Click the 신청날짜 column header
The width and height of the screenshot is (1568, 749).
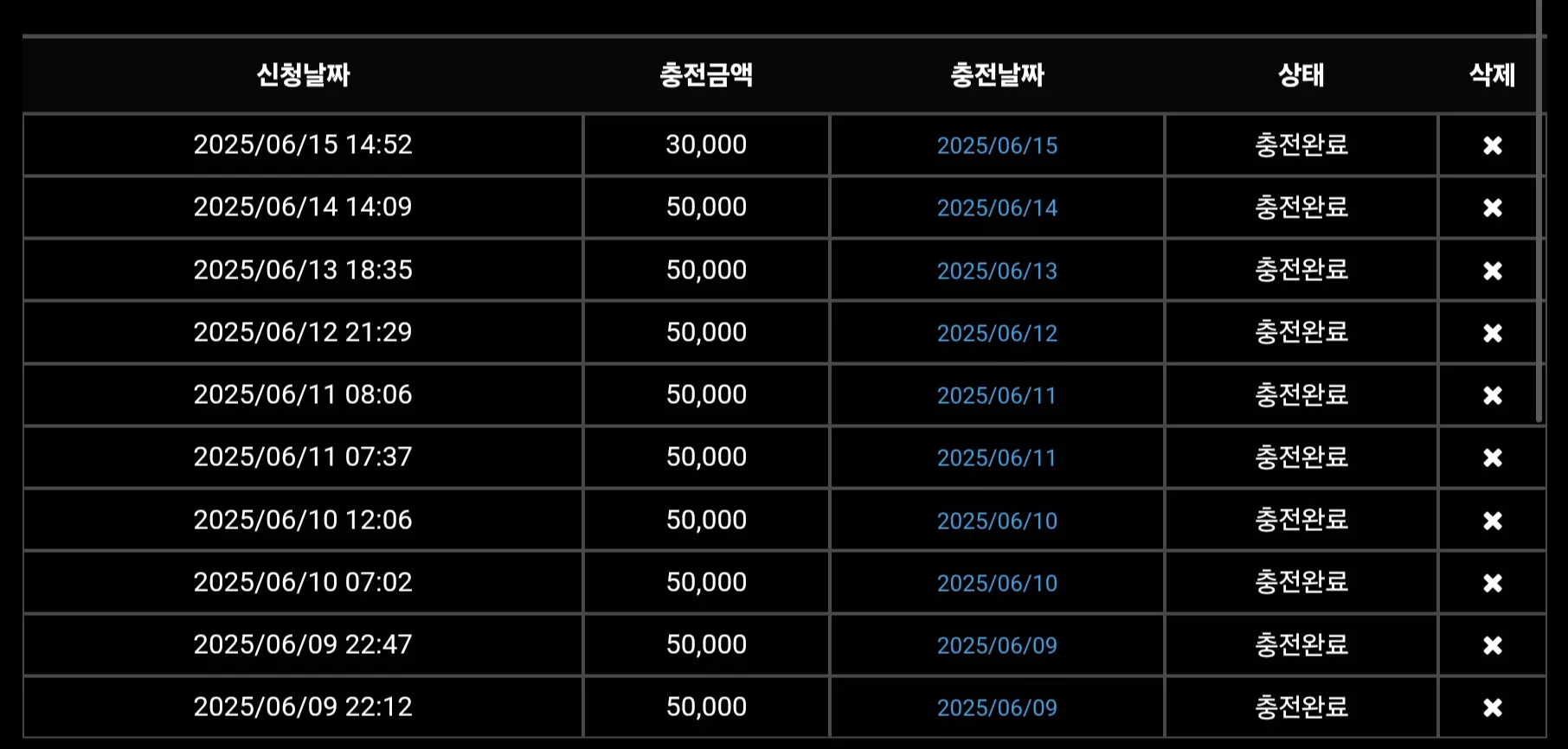303,75
